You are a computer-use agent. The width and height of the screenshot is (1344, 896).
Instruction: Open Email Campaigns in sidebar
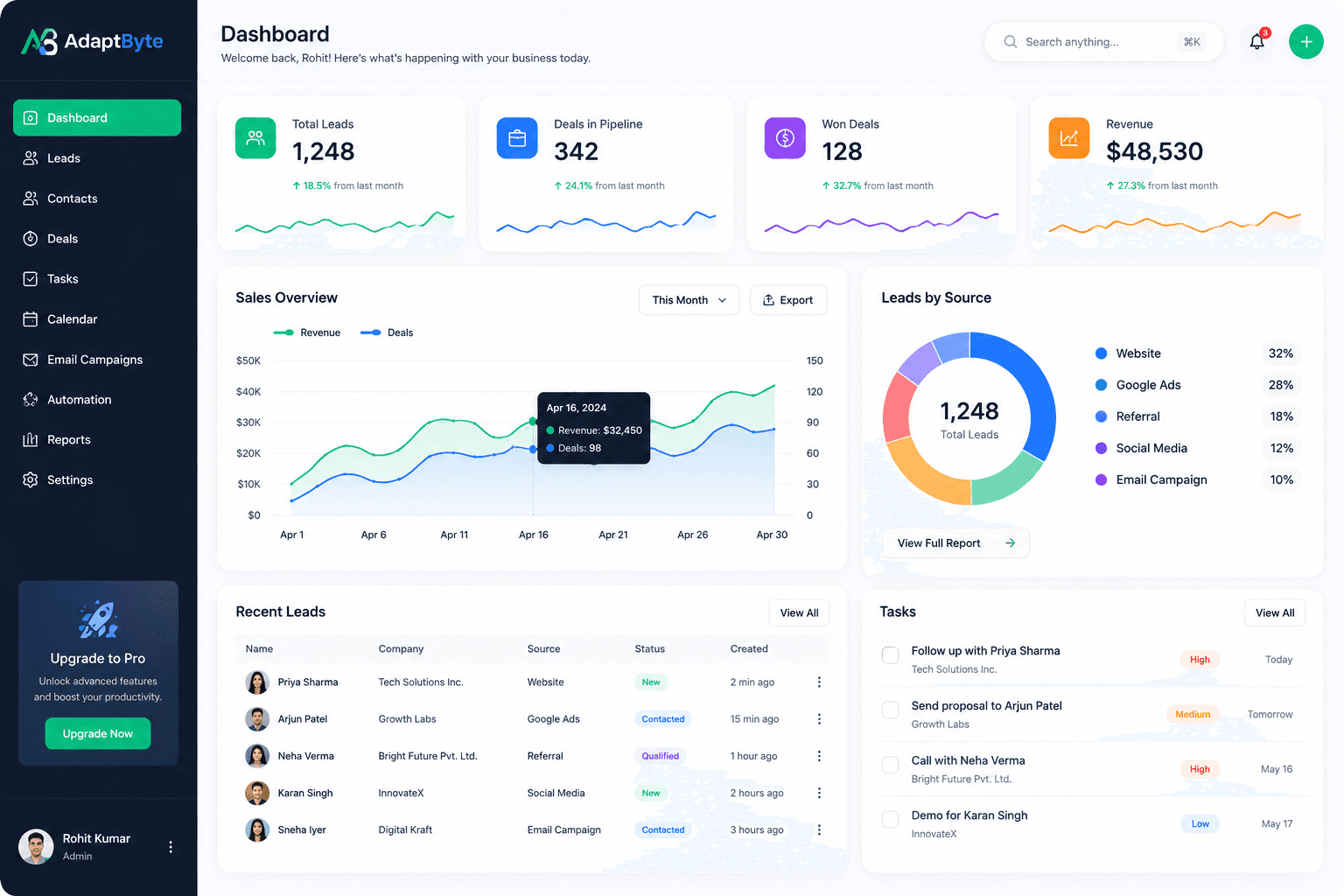click(x=97, y=360)
